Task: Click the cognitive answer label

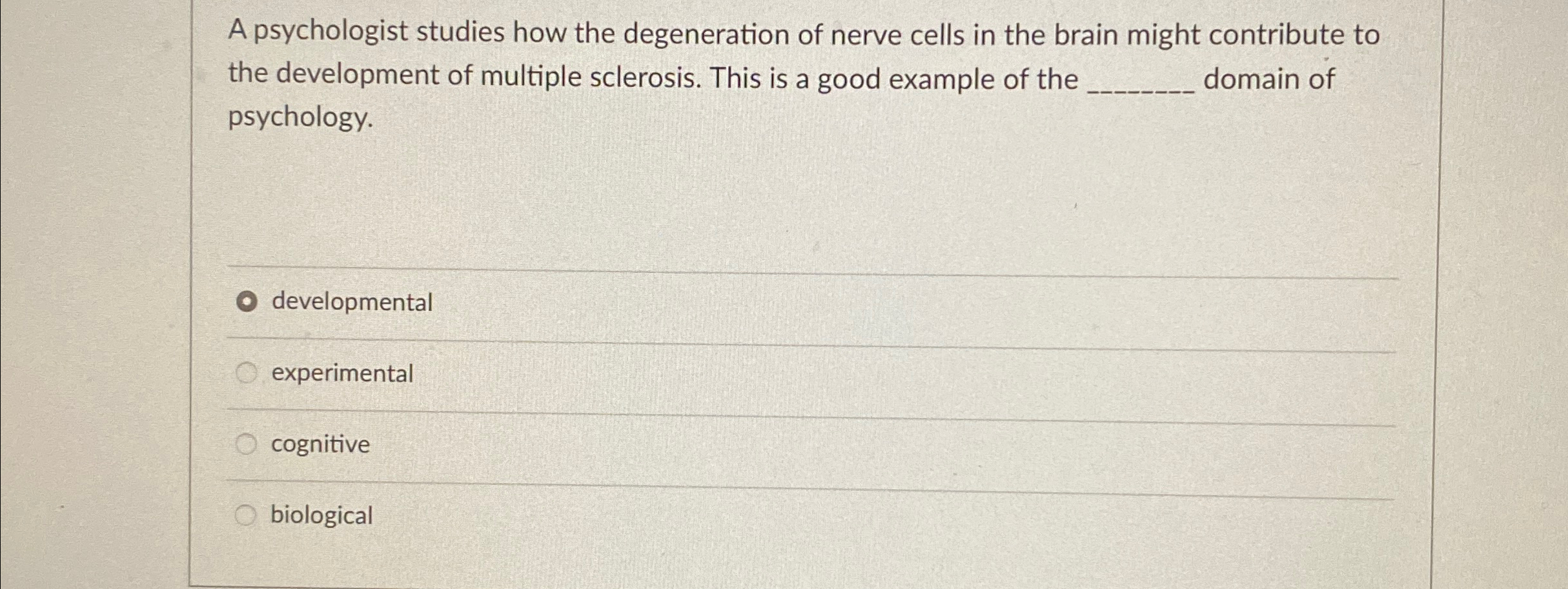Action: coord(320,444)
